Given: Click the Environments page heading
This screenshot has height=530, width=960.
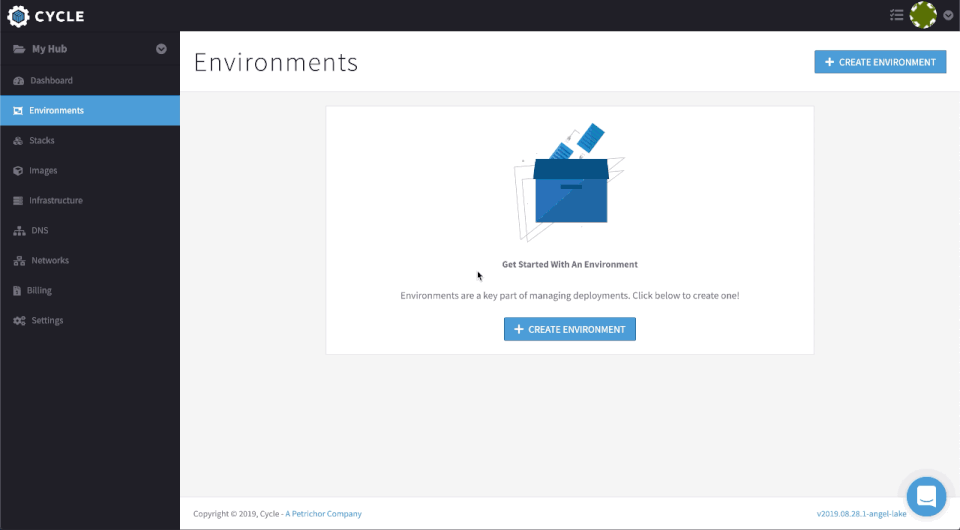Looking at the screenshot, I should [276, 62].
